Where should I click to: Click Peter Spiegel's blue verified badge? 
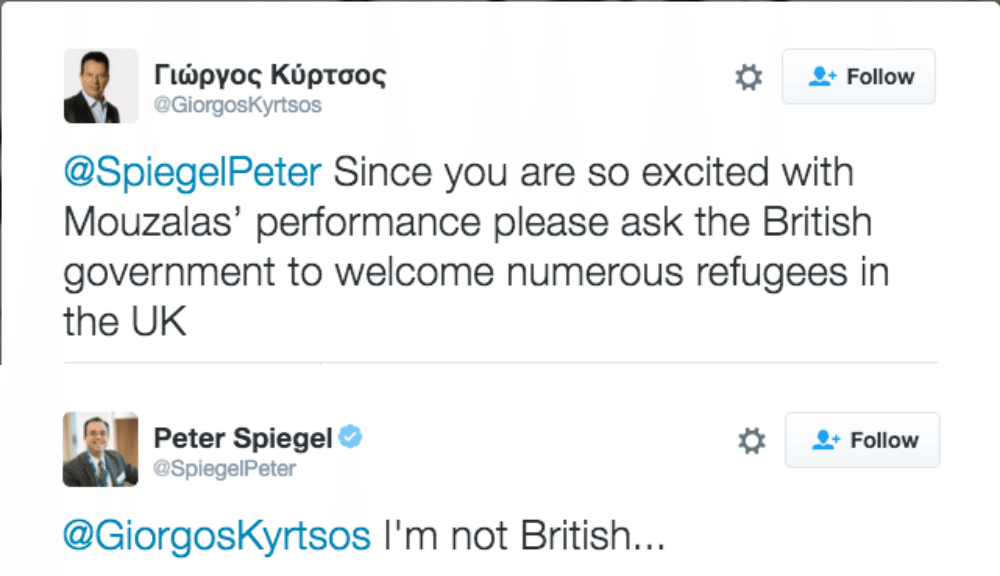tap(350, 437)
